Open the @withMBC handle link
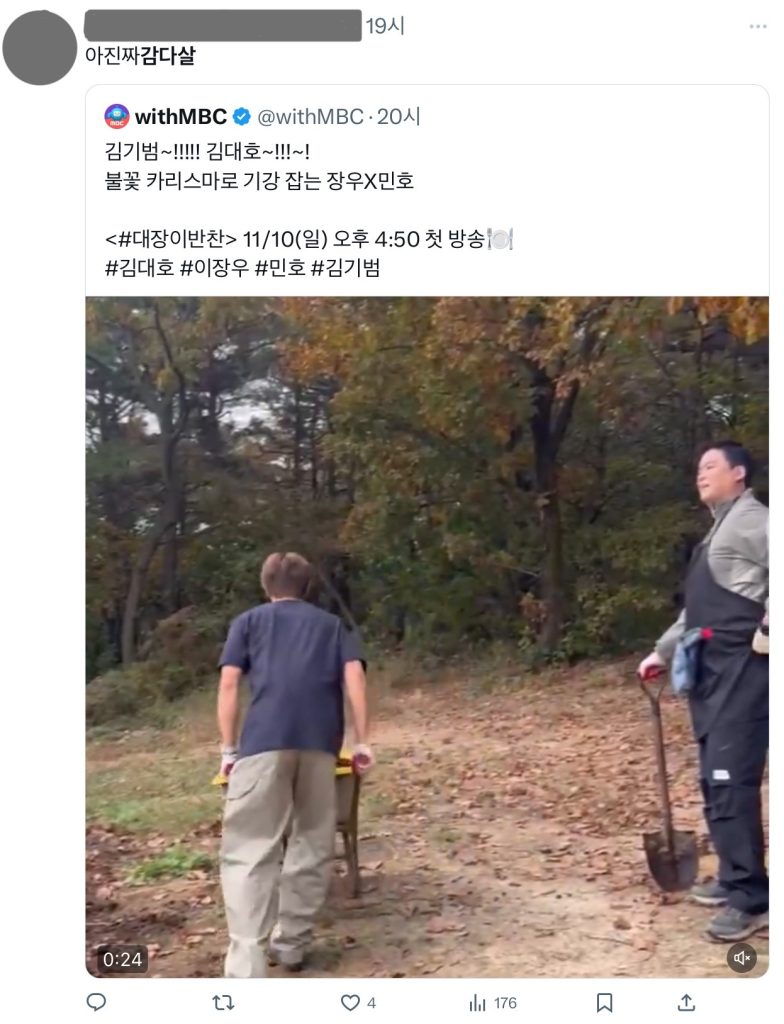The image size is (784, 1024). click(310, 117)
